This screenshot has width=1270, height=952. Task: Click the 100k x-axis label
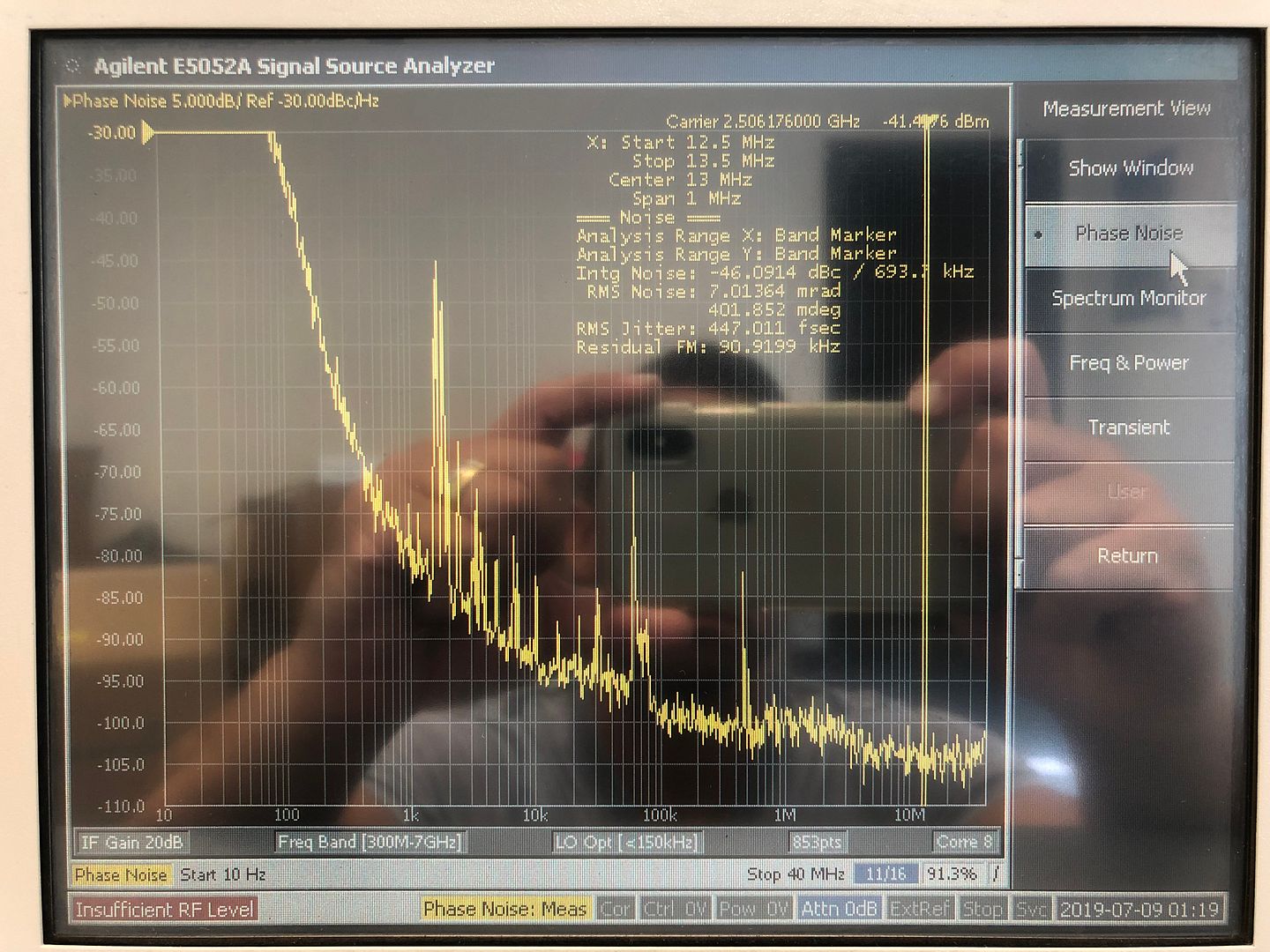[x=660, y=815]
